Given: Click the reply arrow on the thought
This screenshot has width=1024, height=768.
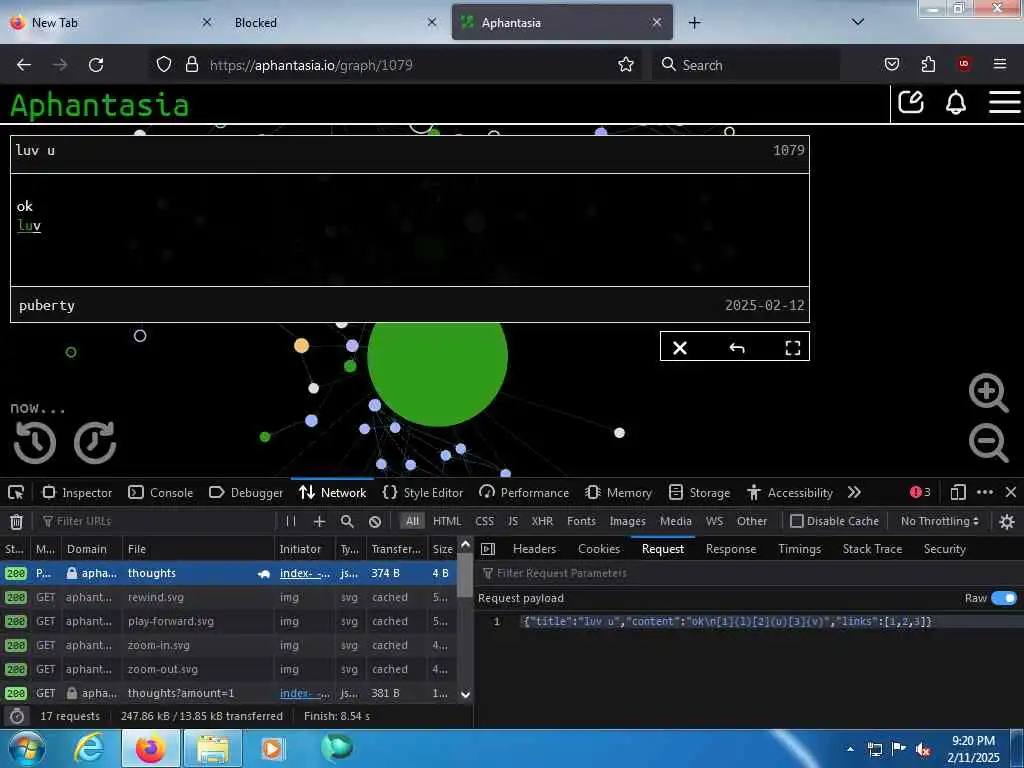Looking at the screenshot, I should (x=737, y=347).
